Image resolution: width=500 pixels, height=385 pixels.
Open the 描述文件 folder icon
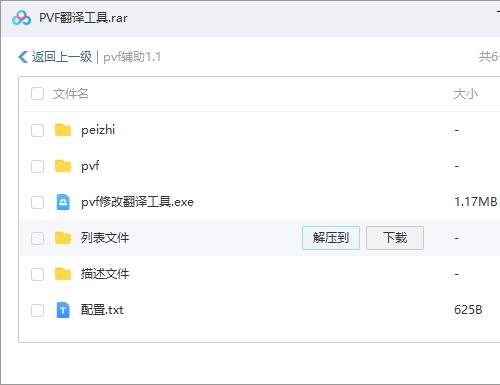click(x=63, y=274)
